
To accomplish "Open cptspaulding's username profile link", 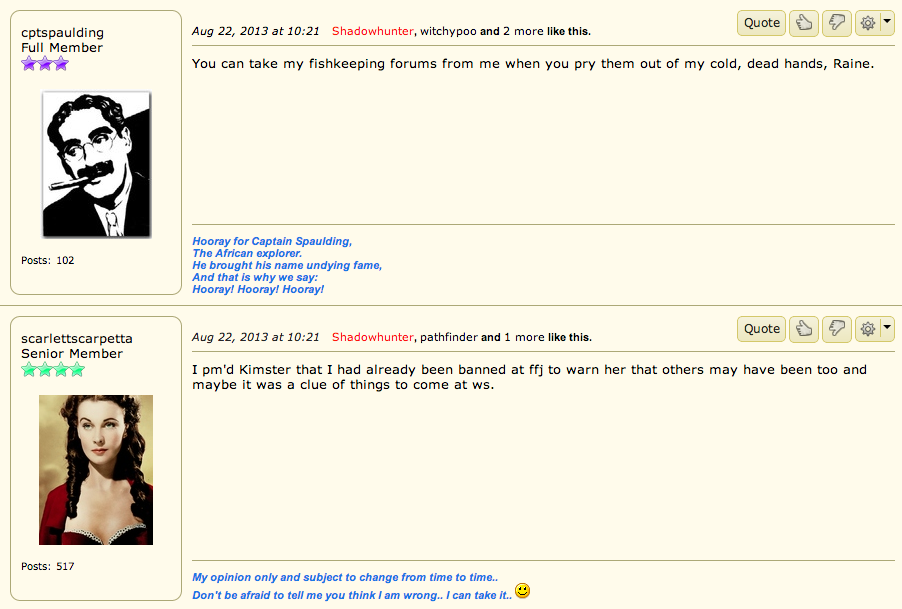I will (x=63, y=33).
